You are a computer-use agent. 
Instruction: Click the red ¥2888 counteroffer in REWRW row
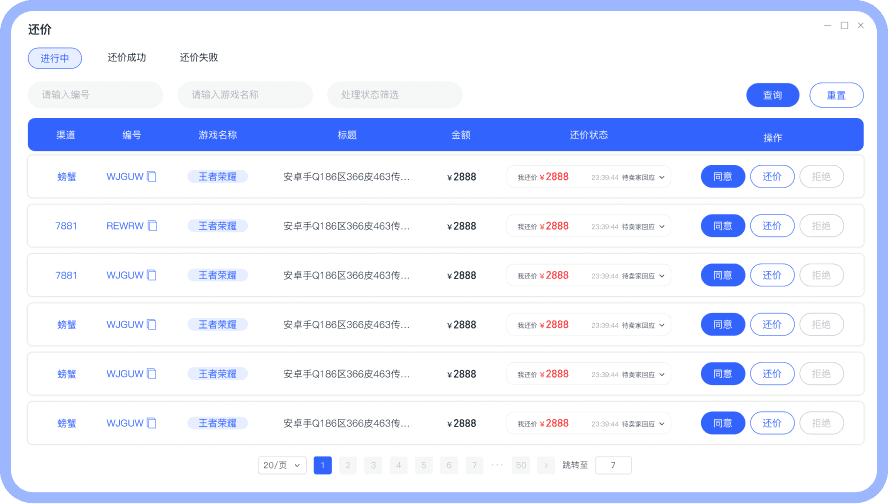[x=554, y=226]
